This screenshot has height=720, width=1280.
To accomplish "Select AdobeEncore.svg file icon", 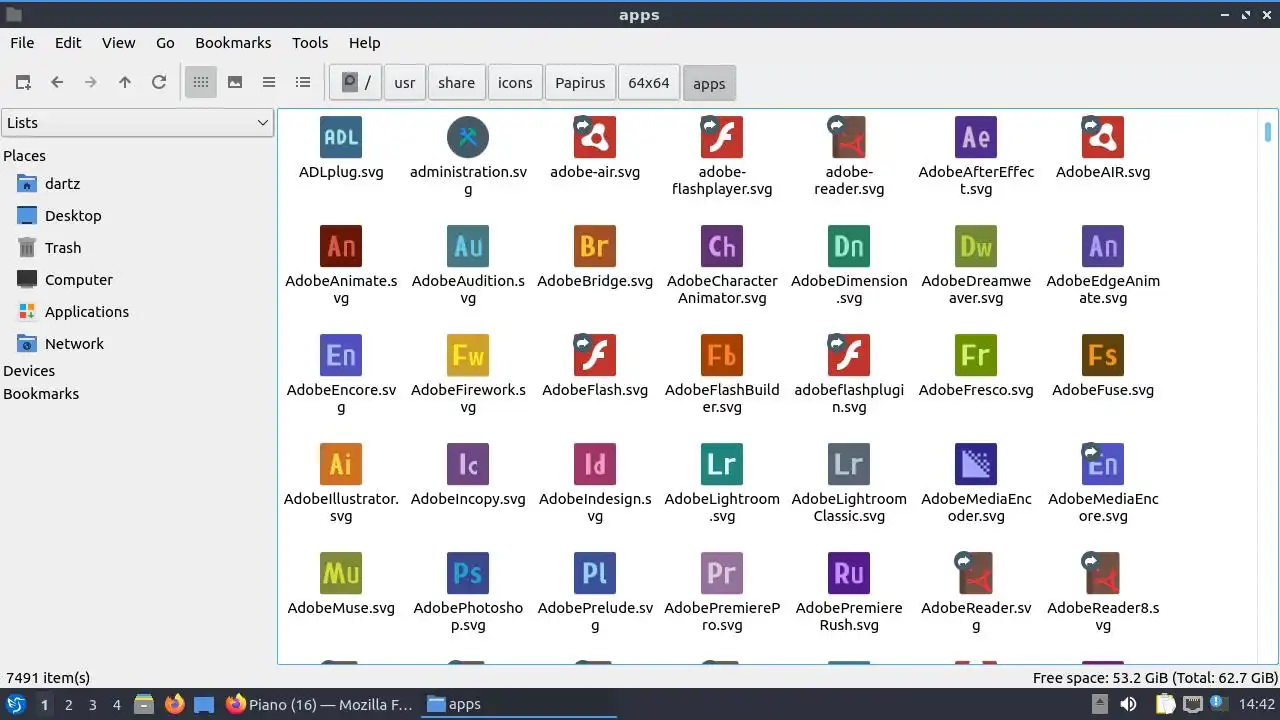I will tap(341, 355).
